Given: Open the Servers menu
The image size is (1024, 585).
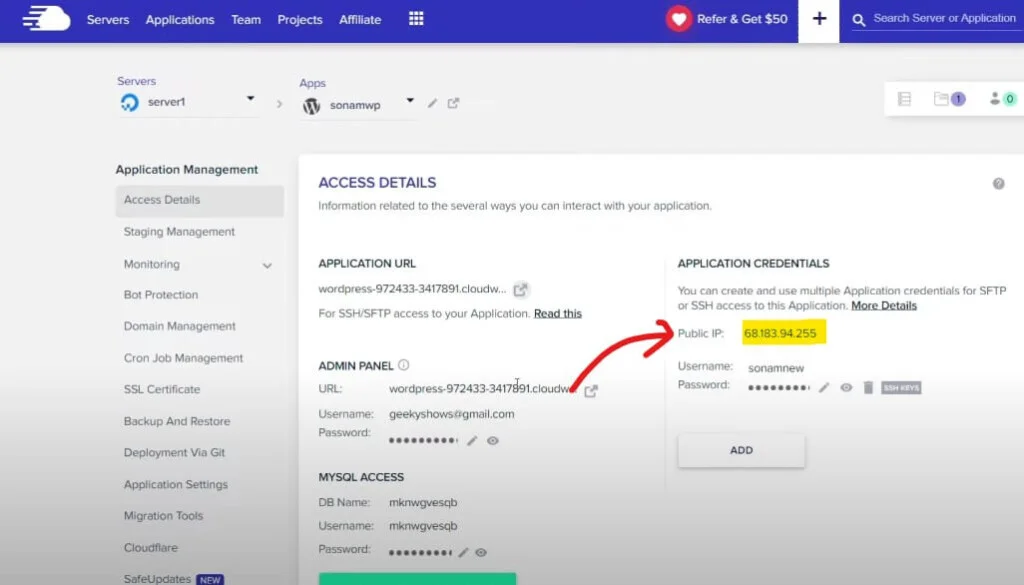Looking at the screenshot, I should [108, 20].
